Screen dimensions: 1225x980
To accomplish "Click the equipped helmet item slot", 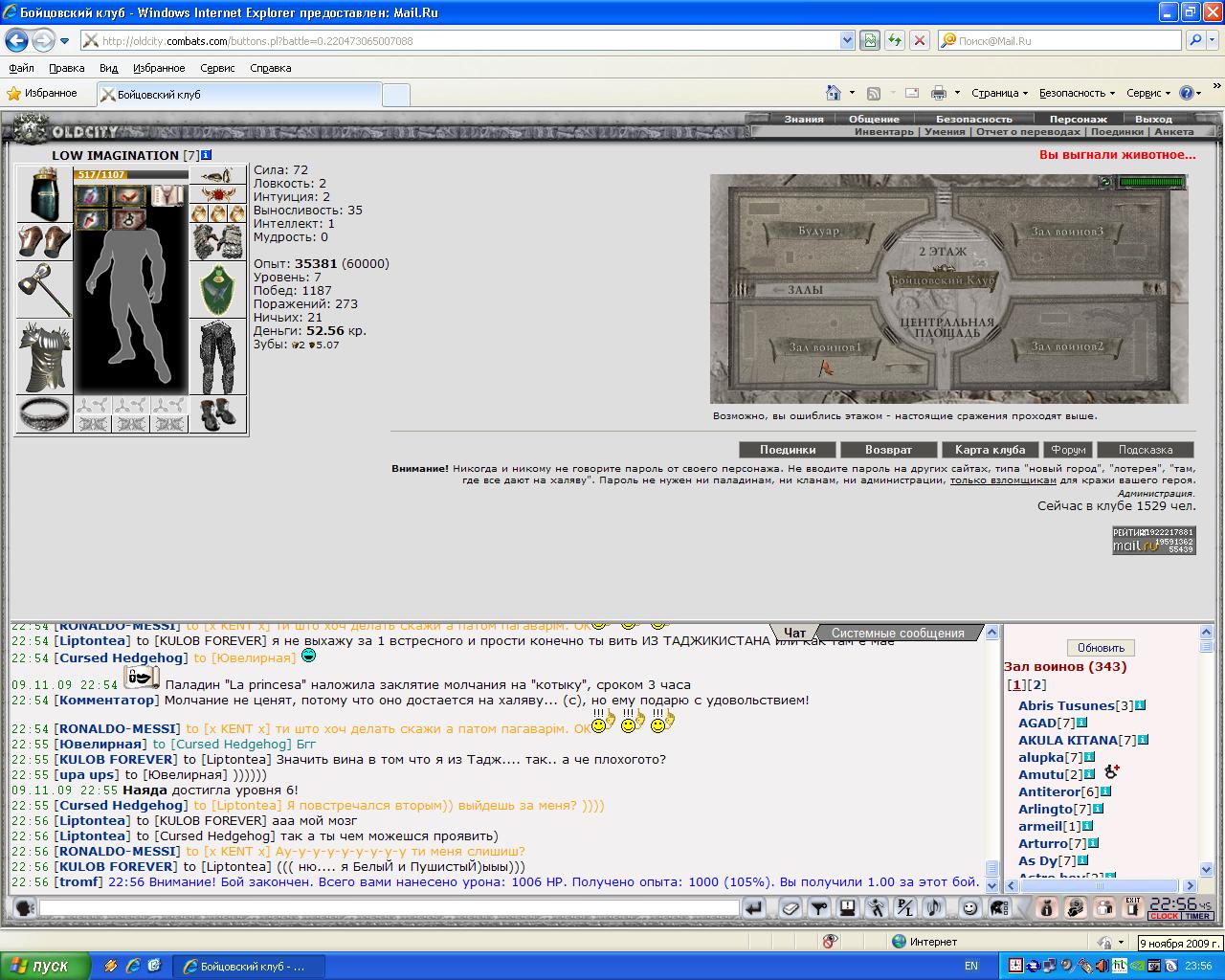I will pyautogui.click(x=44, y=193).
